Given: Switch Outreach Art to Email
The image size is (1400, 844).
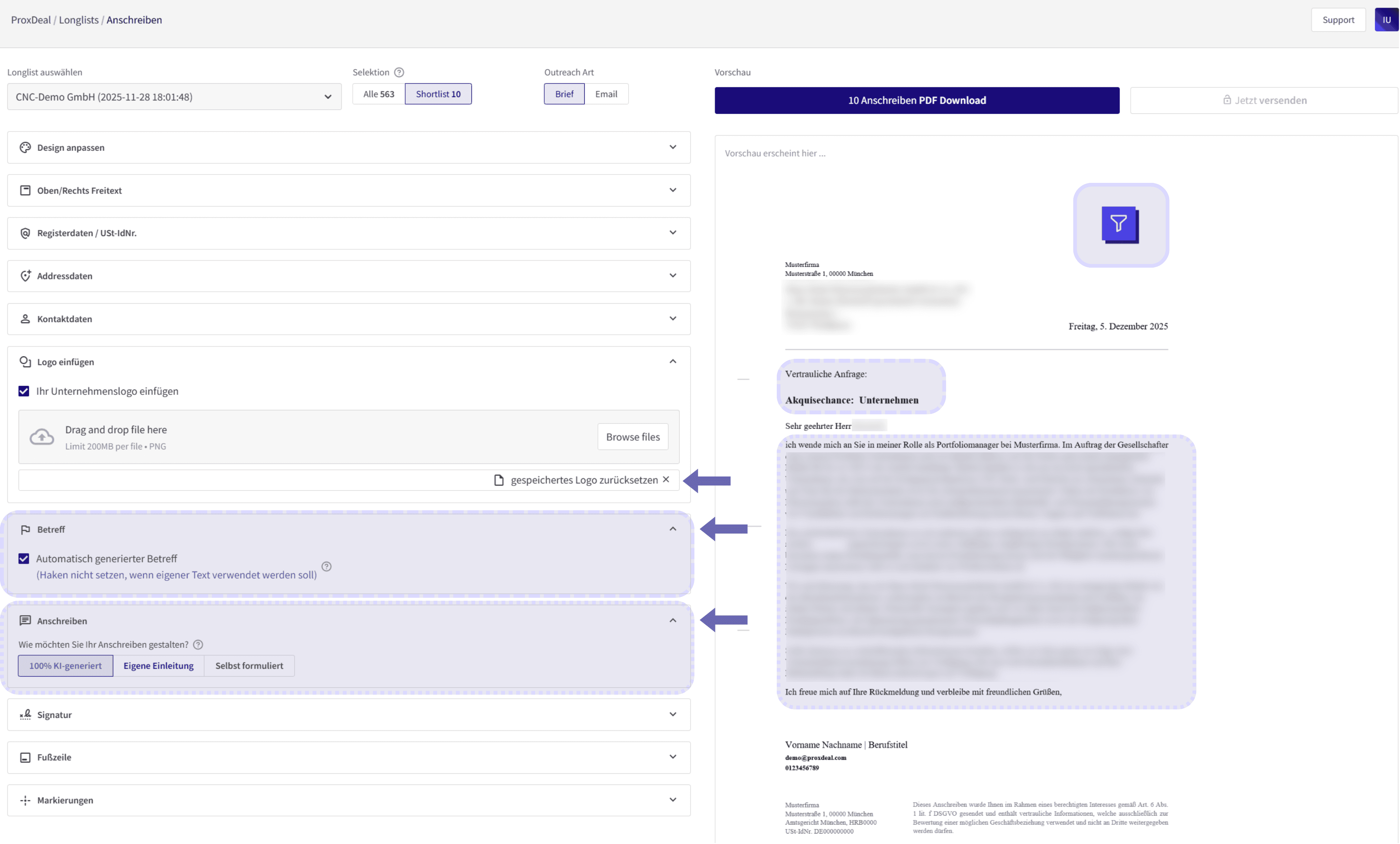Looking at the screenshot, I should tap(606, 94).
